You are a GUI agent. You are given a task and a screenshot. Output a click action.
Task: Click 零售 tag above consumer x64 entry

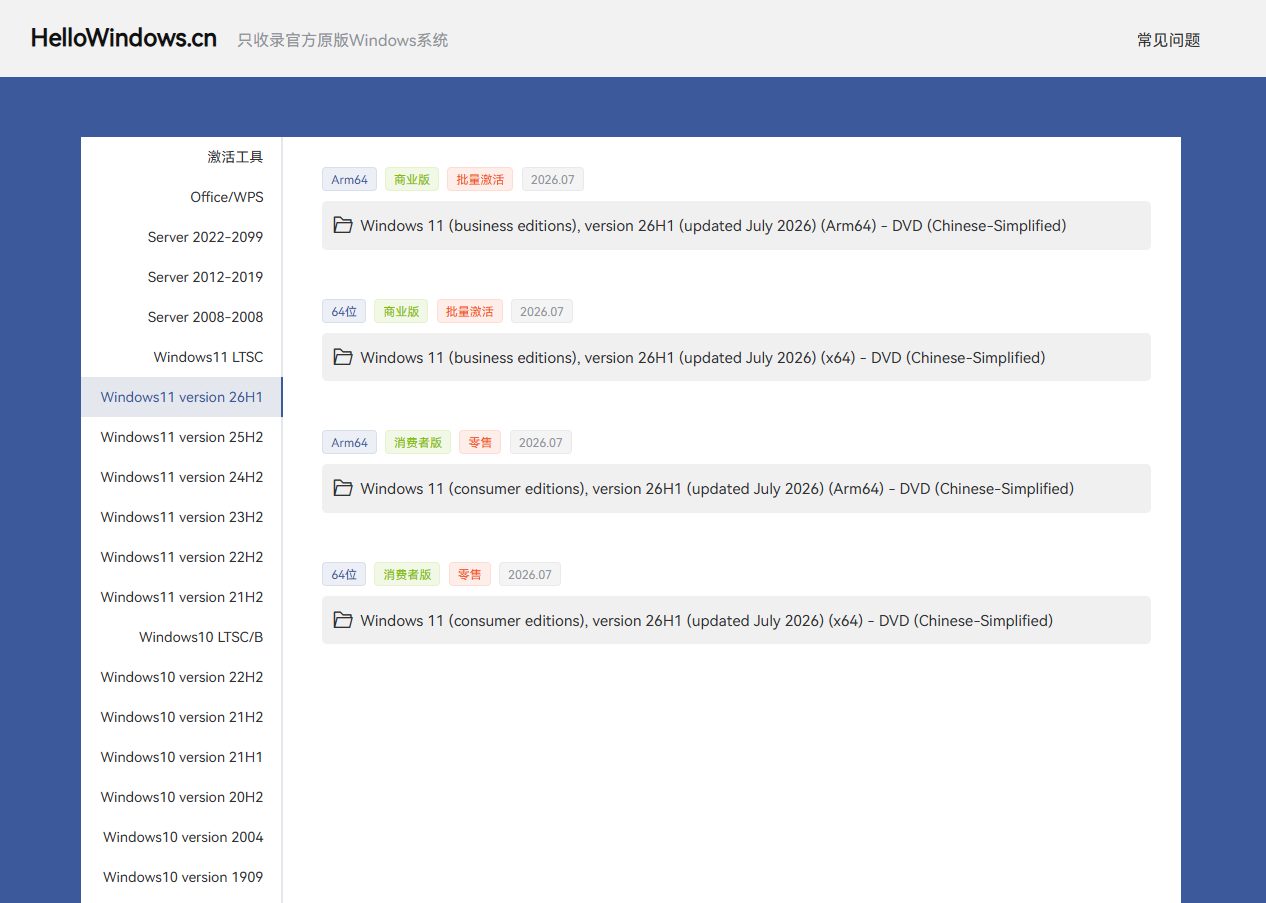tap(469, 574)
